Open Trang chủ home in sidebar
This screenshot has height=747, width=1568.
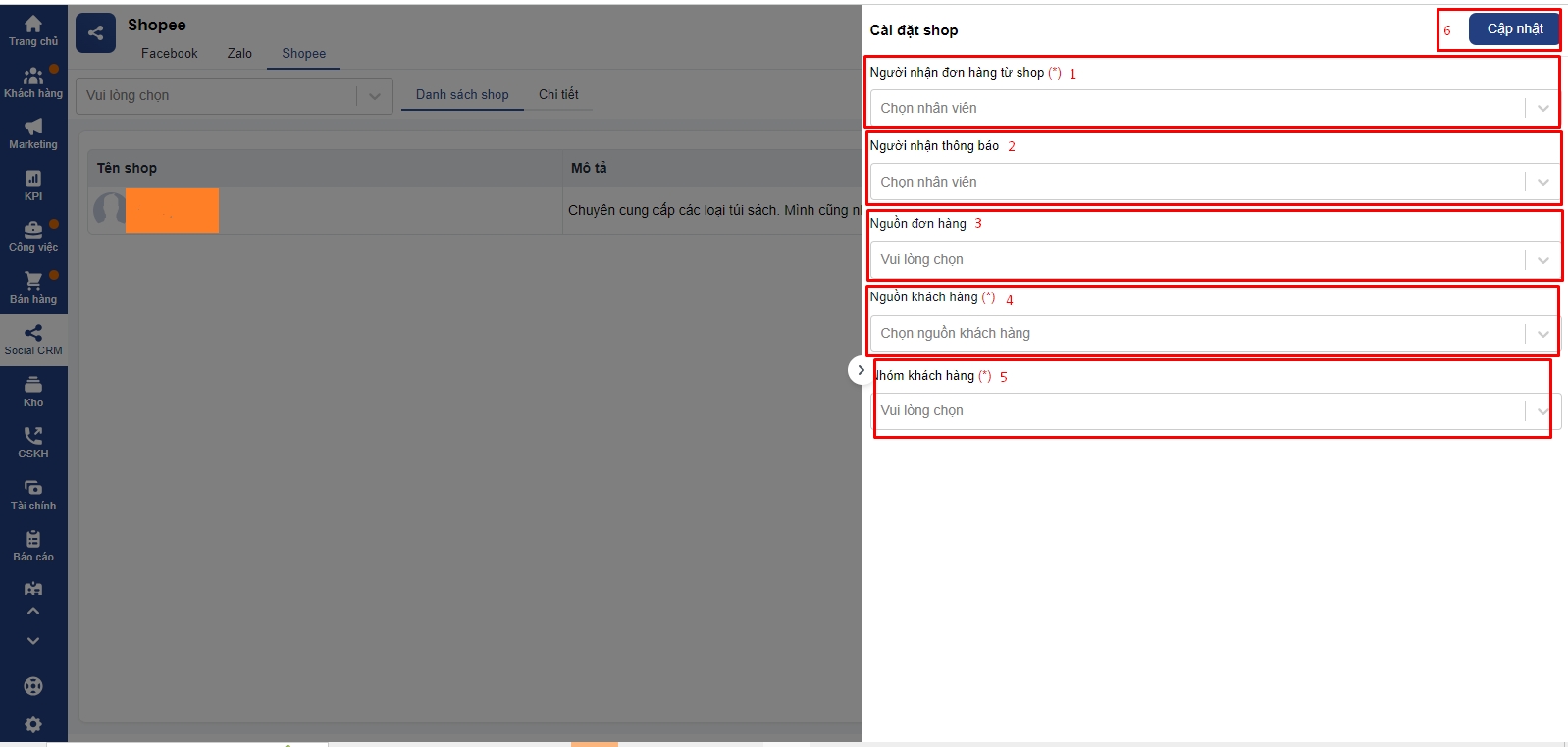coord(33,30)
